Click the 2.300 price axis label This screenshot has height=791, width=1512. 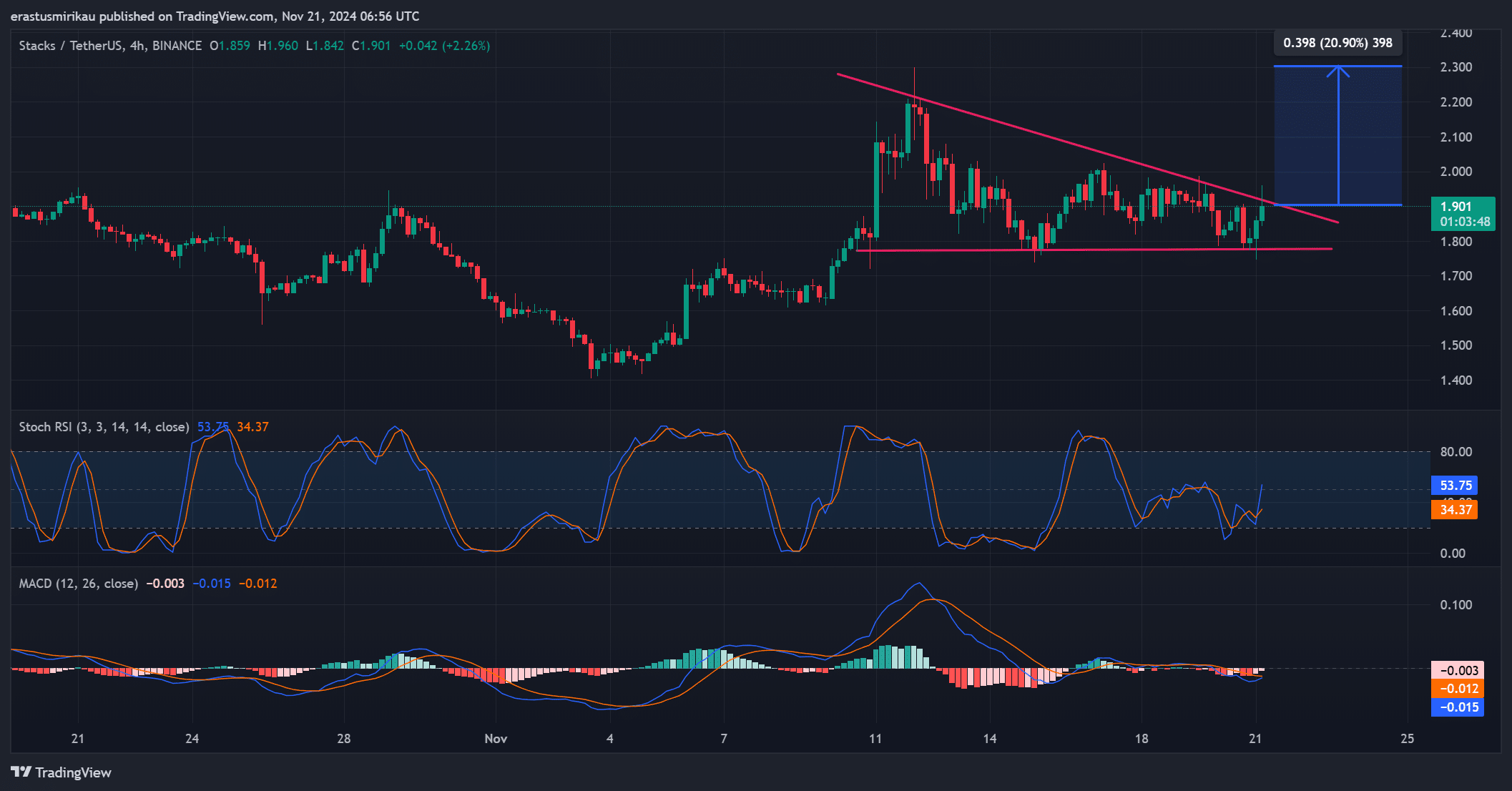(1456, 67)
